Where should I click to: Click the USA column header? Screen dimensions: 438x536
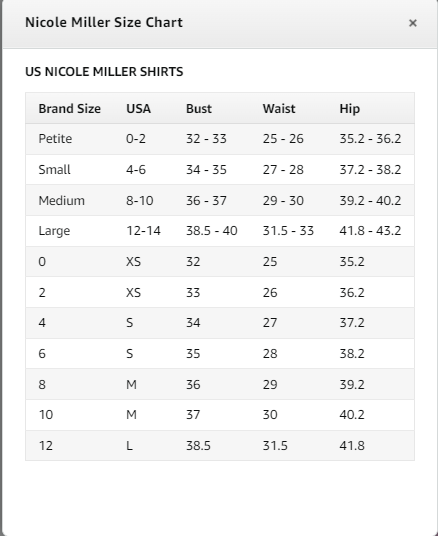[138, 109]
